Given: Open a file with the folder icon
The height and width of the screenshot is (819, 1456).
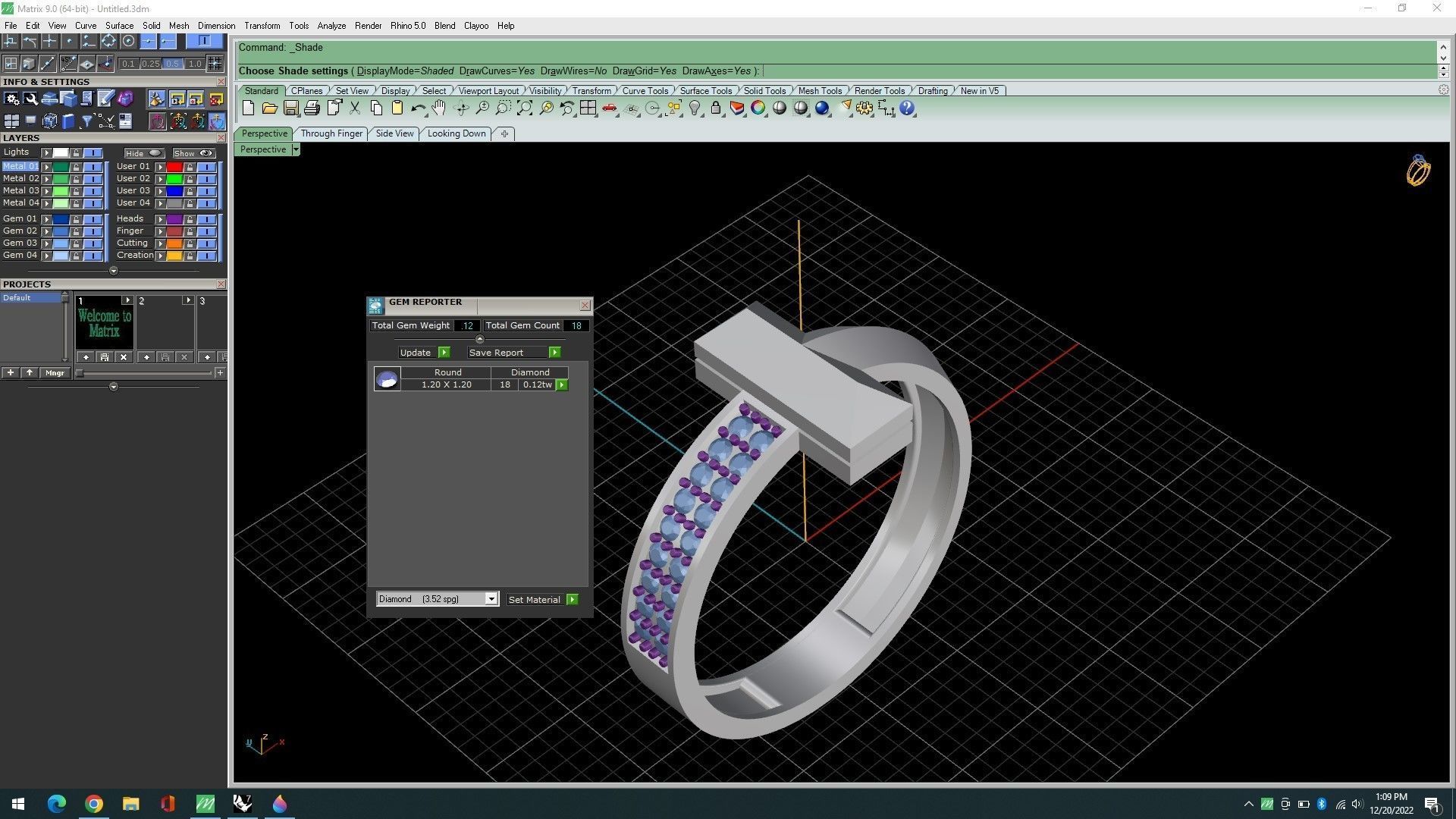Looking at the screenshot, I should coord(269,108).
